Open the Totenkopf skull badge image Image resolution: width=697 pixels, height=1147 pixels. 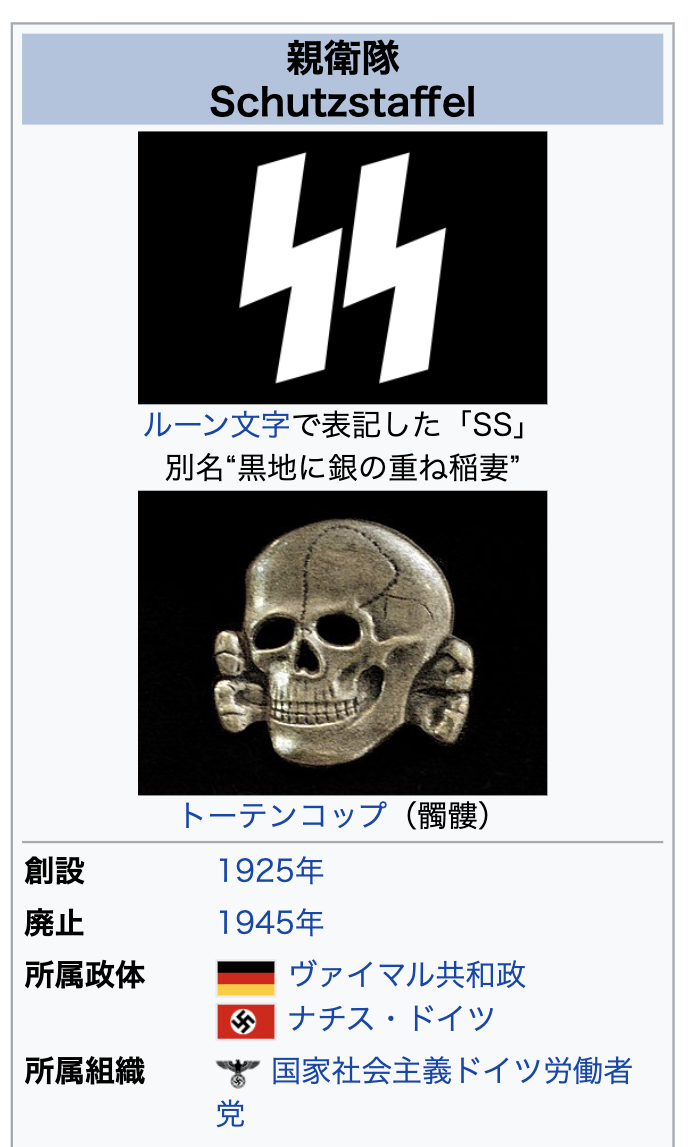(x=342, y=643)
